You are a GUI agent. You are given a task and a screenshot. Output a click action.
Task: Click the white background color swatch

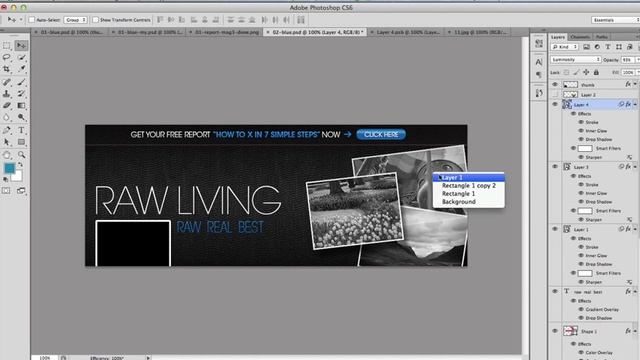tap(18, 177)
